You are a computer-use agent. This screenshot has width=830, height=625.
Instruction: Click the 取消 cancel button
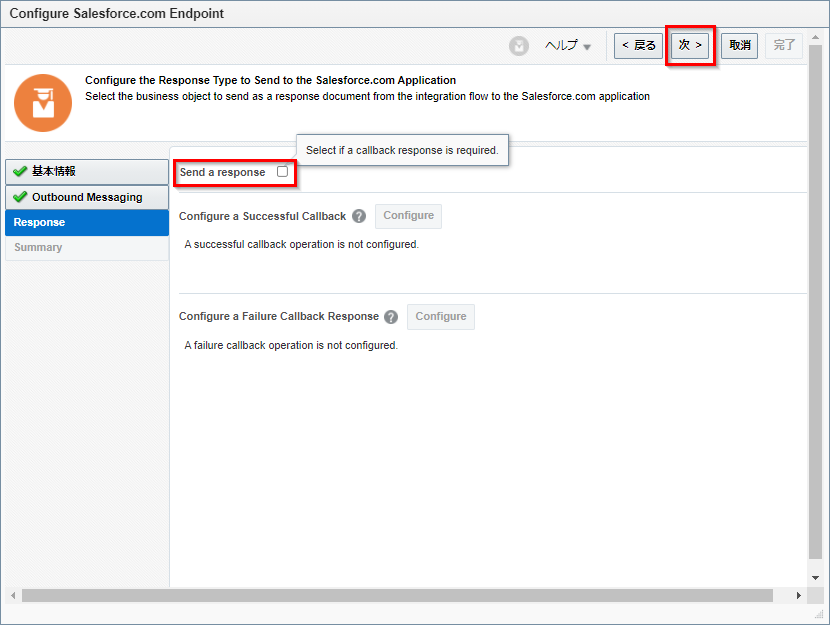(x=739, y=46)
